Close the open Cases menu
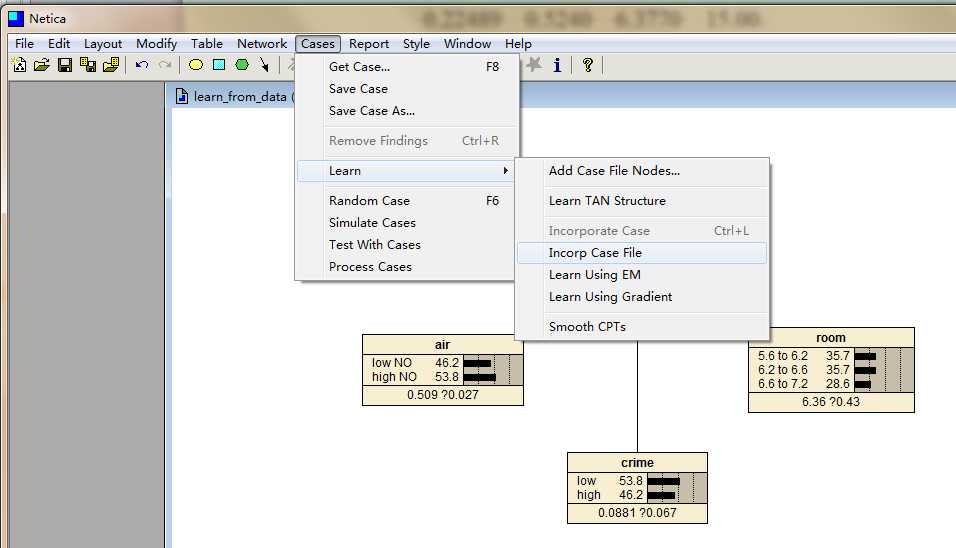Viewport: 956px width, 548px height. (x=318, y=44)
